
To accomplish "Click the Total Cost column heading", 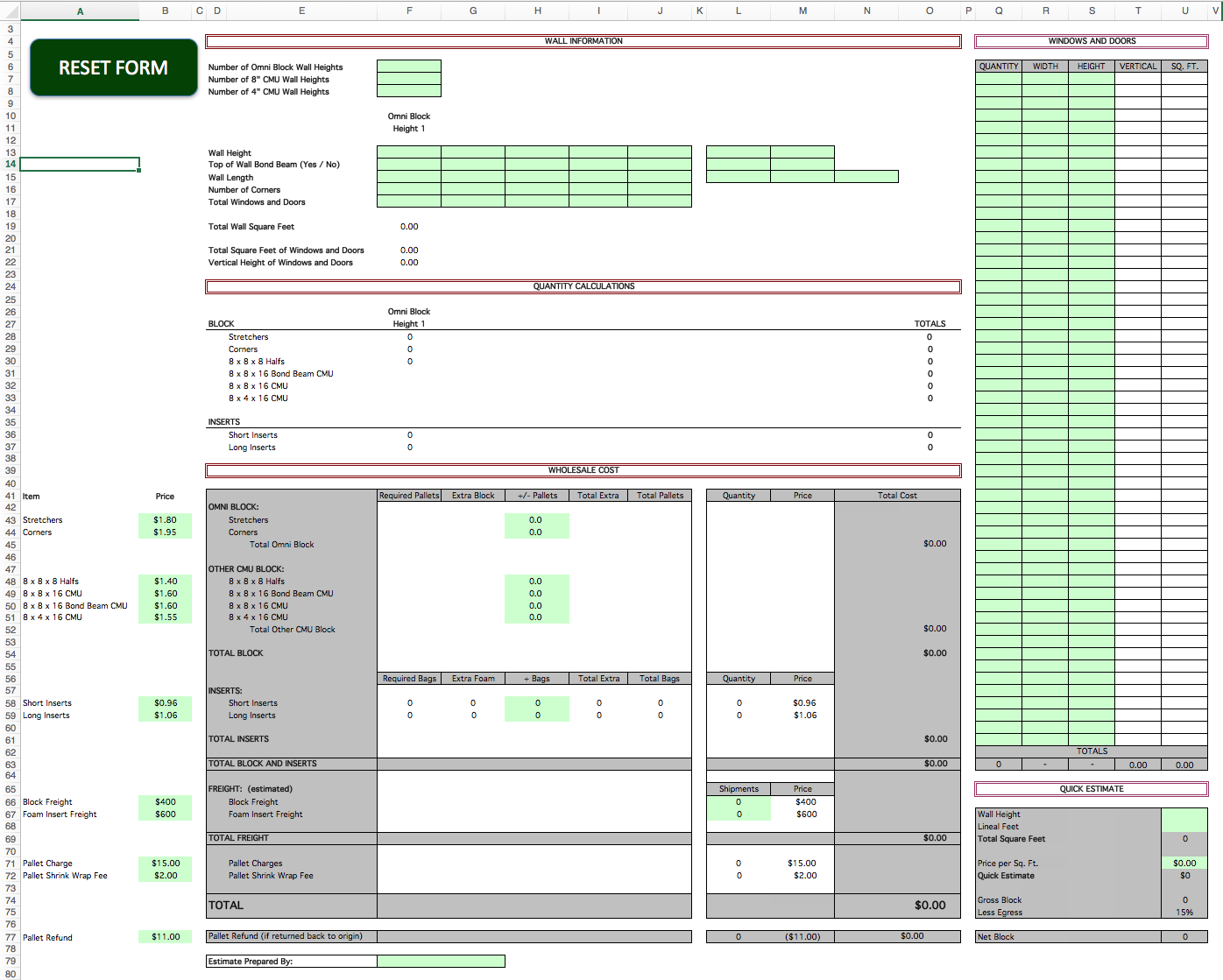I will [x=897, y=496].
